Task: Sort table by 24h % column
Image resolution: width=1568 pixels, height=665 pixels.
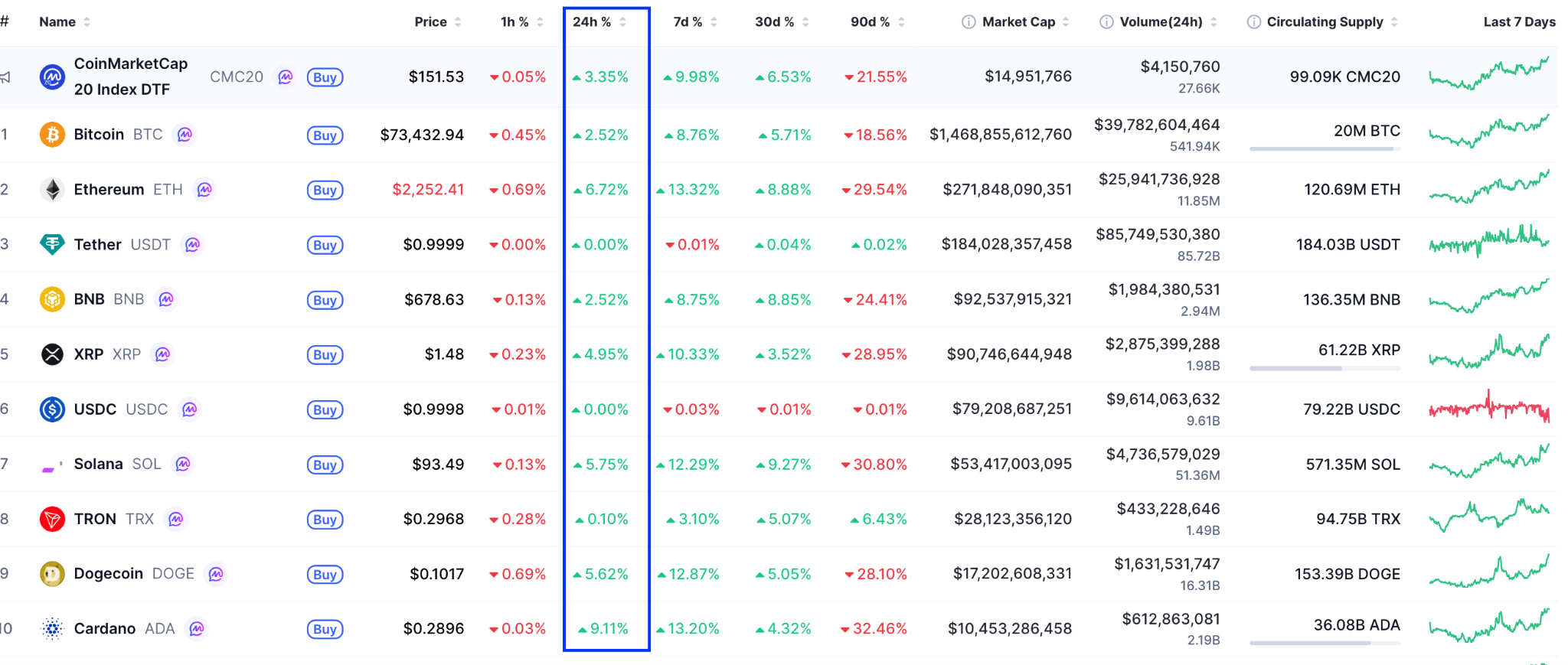Action: 599,22
